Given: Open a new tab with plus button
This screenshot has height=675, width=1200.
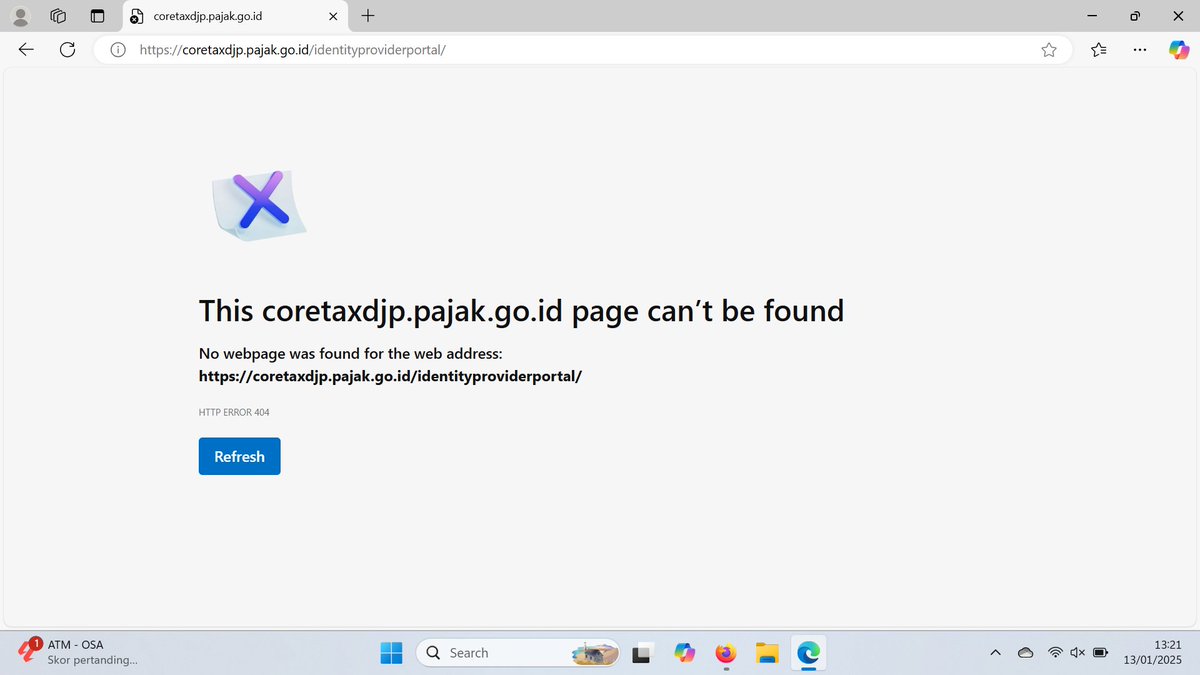Looking at the screenshot, I should pyautogui.click(x=368, y=16).
